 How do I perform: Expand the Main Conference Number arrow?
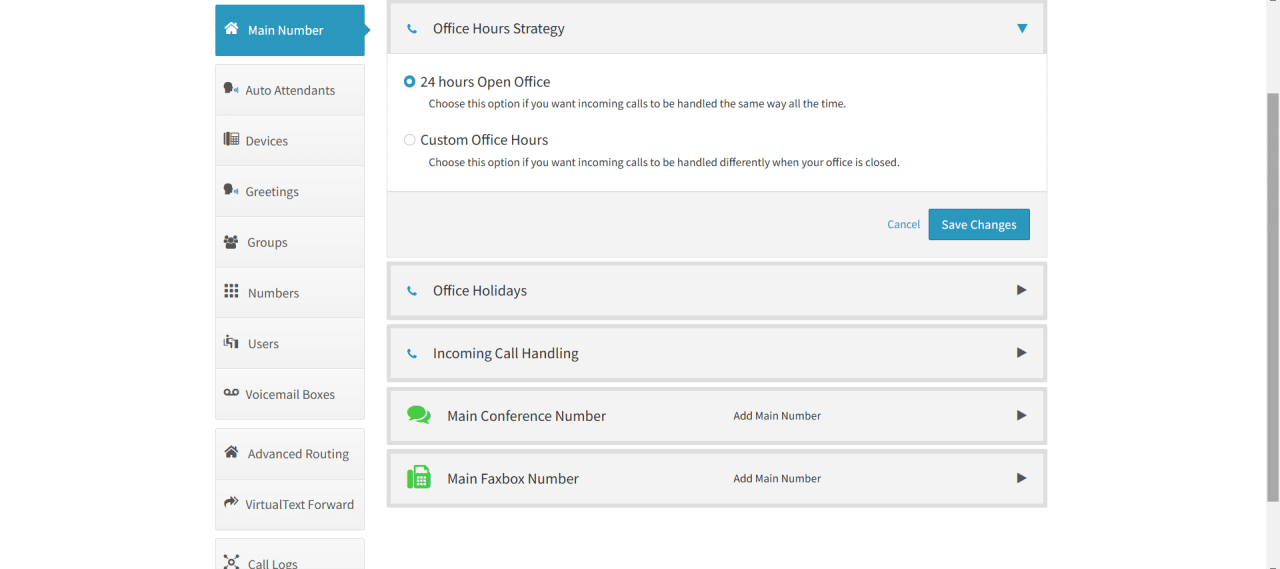click(x=1022, y=415)
